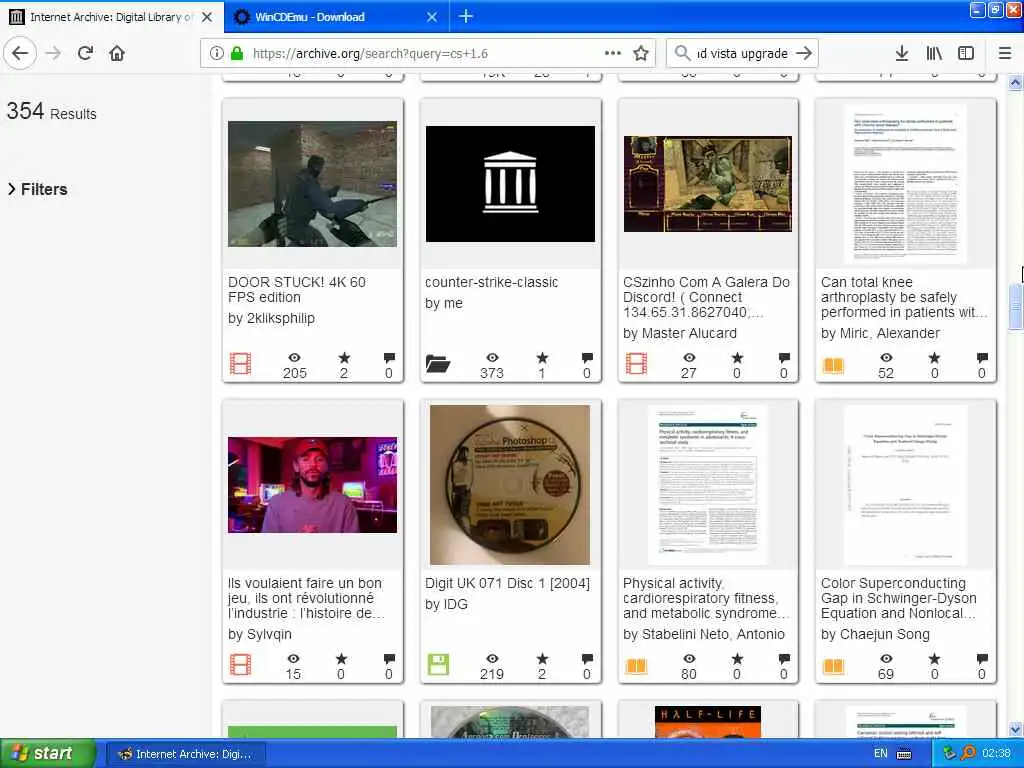Click the Photoshop disc thumbnail
Viewport: 1024px width, 768px height.
510,485
